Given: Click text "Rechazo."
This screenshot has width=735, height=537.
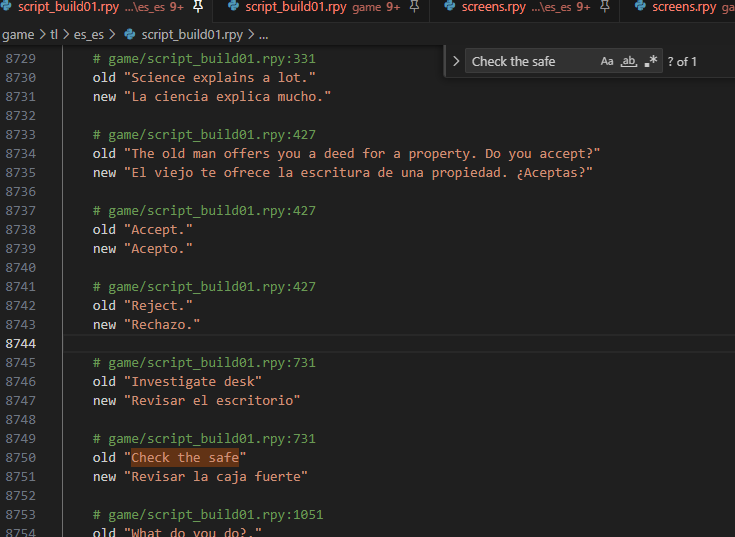Looking at the screenshot, I should 162,325.
